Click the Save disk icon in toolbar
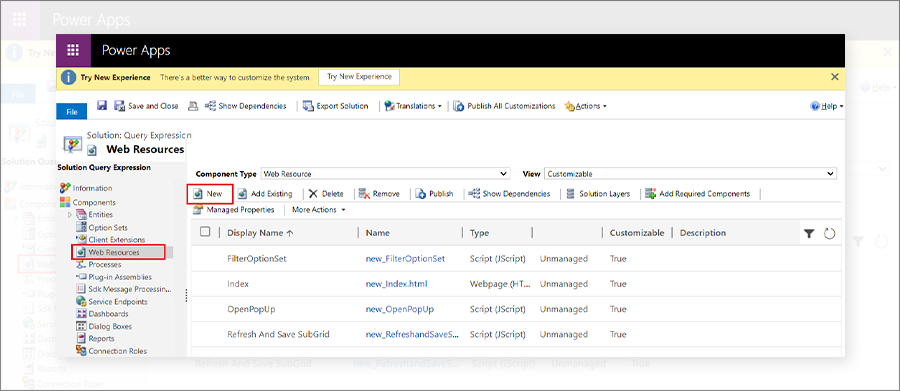The width and height of the screenshot is (900, 391). coord(102,106)
